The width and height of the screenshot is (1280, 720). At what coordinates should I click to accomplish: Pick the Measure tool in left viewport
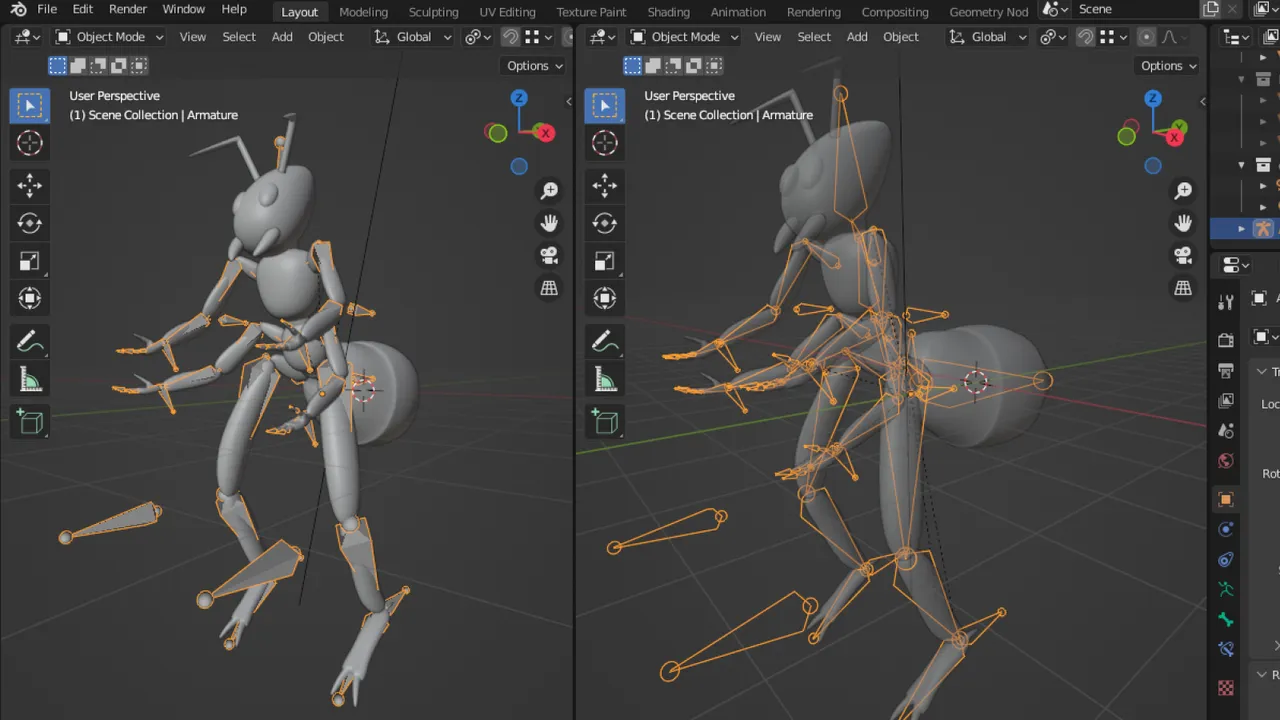click(30, 379)
